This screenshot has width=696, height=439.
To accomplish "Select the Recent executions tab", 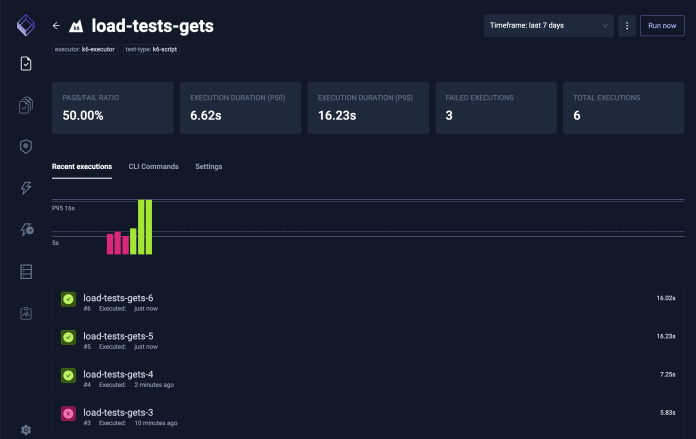I will tap(81, 166).
